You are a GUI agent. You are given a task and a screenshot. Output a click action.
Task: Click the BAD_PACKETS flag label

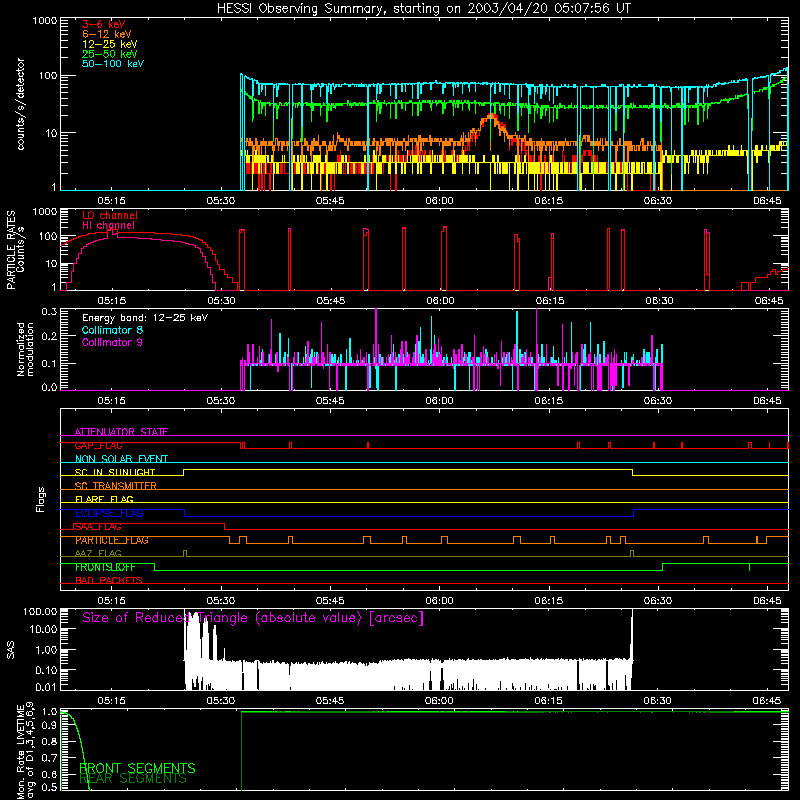pos(109,580)
